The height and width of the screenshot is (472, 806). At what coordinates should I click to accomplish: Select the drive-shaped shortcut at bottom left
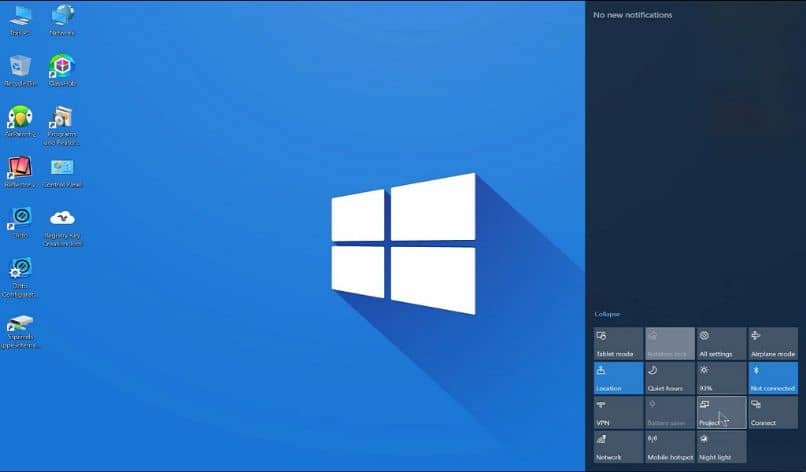[x=20, y=332]
